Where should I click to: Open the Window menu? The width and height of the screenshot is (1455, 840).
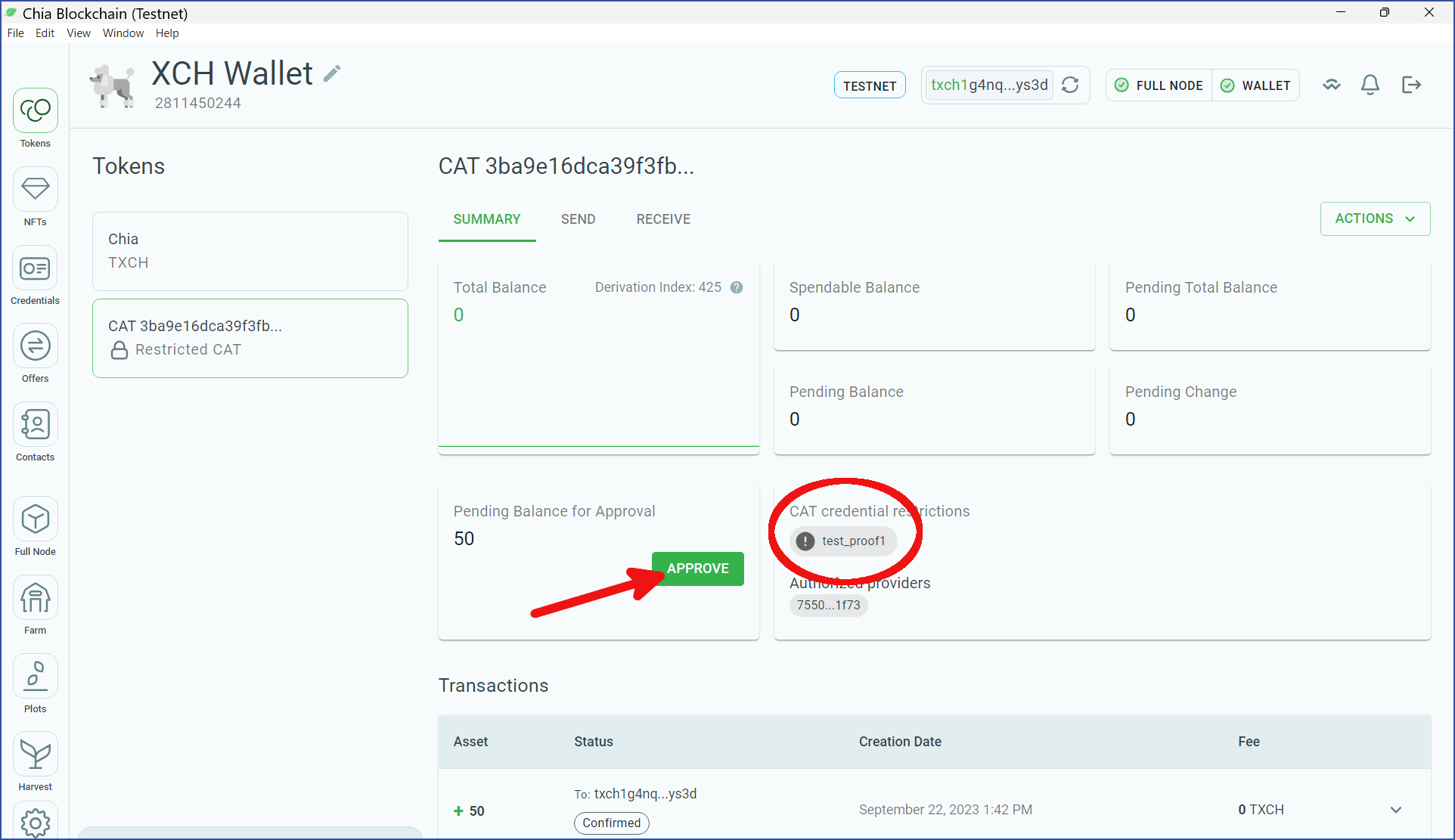[123, 33]
